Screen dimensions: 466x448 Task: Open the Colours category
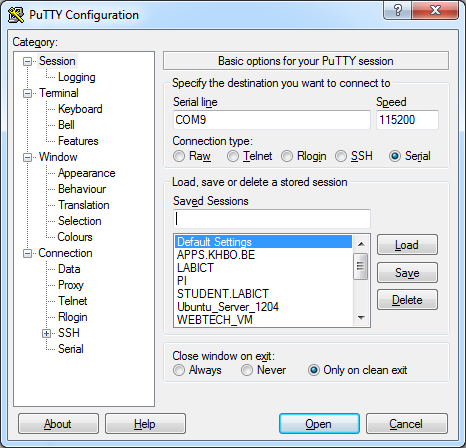point(75,237)
